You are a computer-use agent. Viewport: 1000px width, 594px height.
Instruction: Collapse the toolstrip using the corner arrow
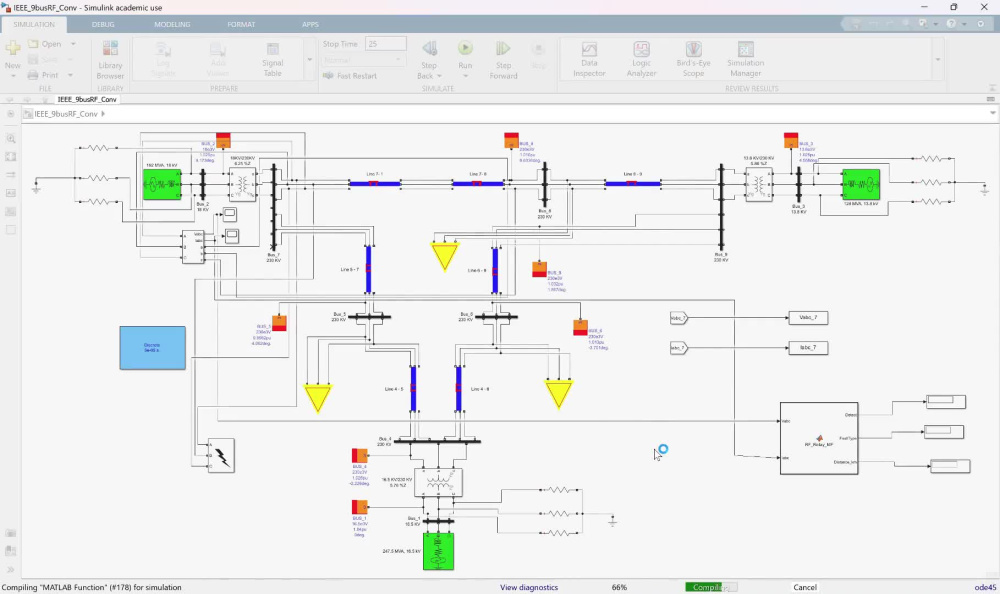[992, 88]
